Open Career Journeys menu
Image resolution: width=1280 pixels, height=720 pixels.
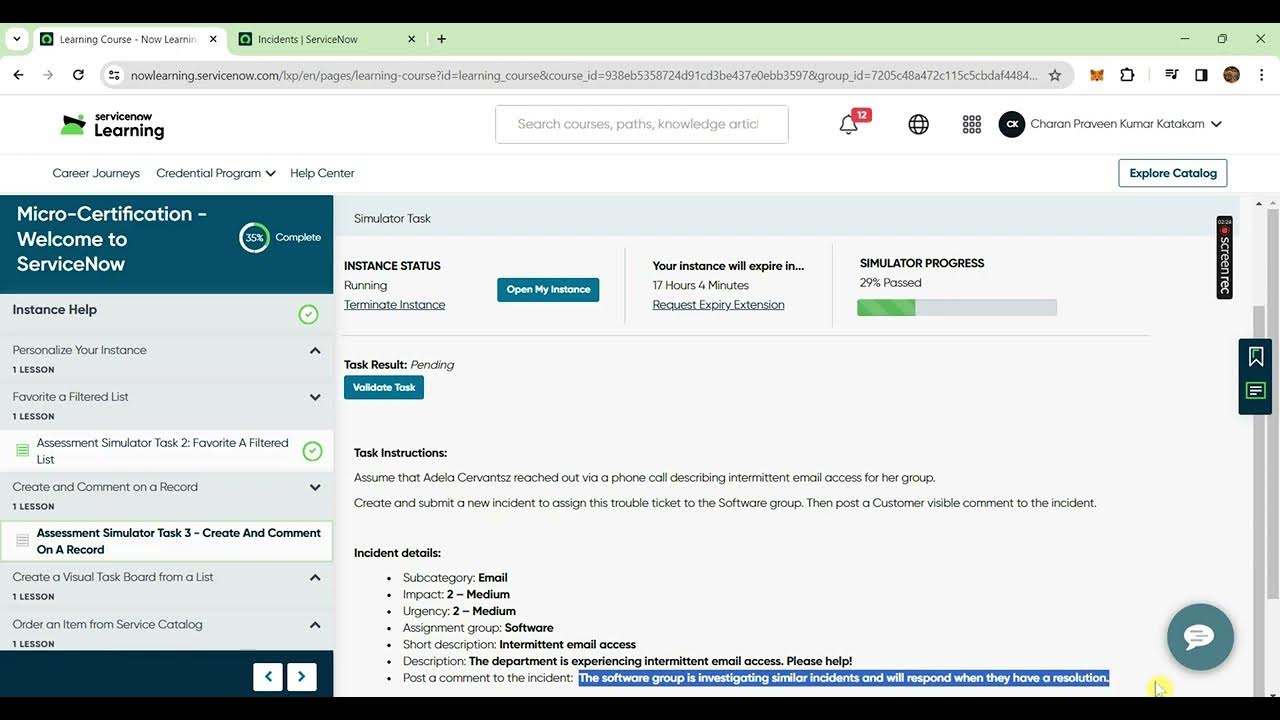tap(96, 173)
